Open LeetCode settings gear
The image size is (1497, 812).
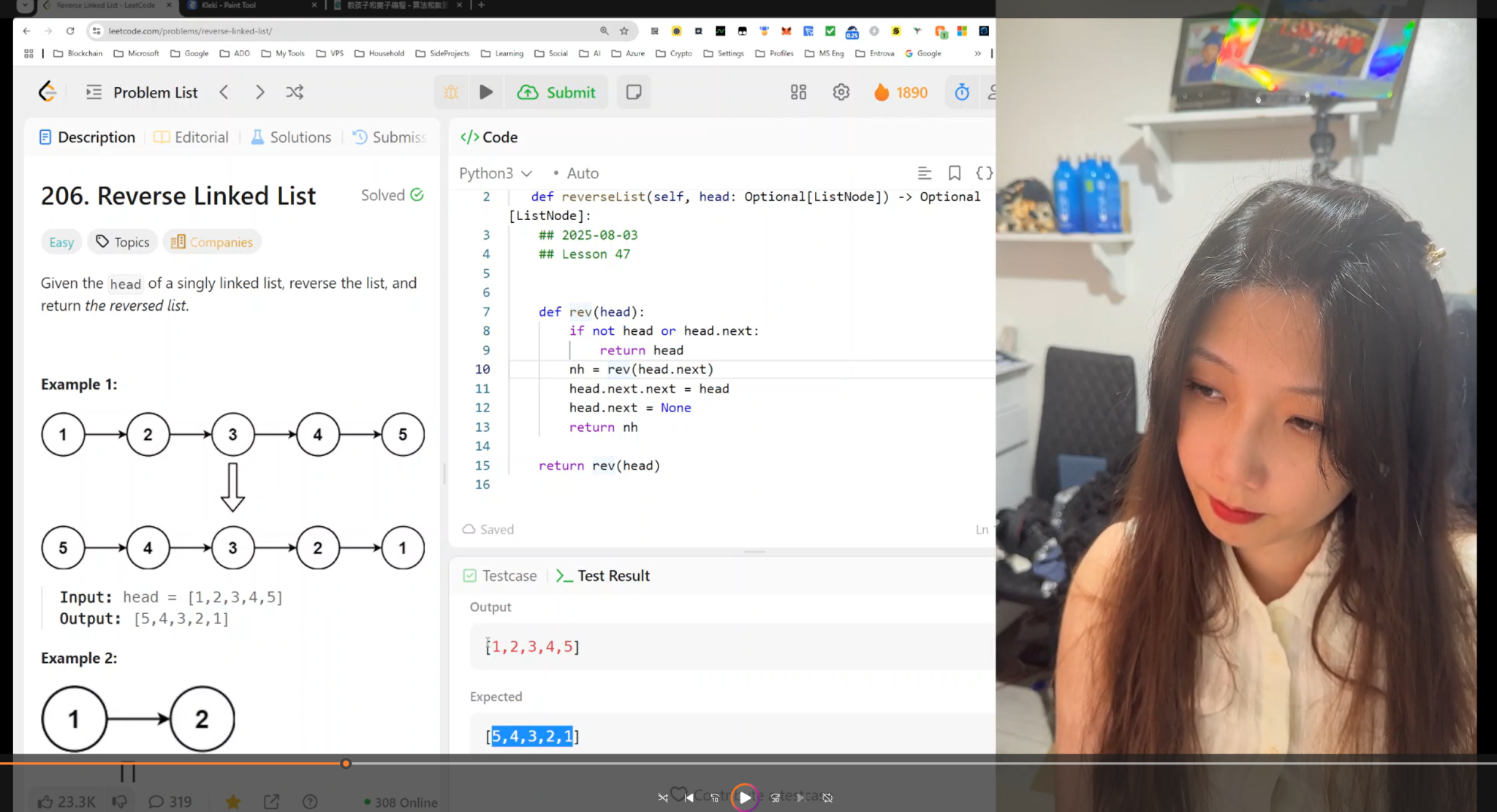coord(841,92)
